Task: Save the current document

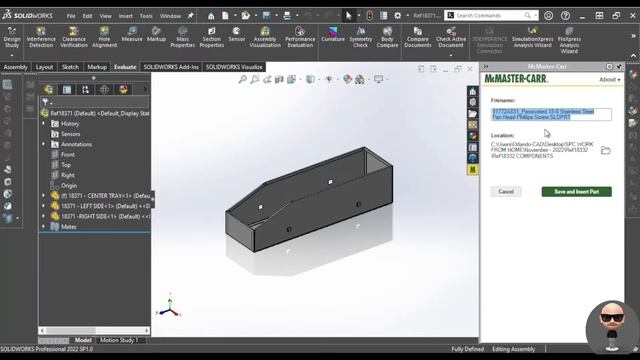Action: [x=267, y=16]
